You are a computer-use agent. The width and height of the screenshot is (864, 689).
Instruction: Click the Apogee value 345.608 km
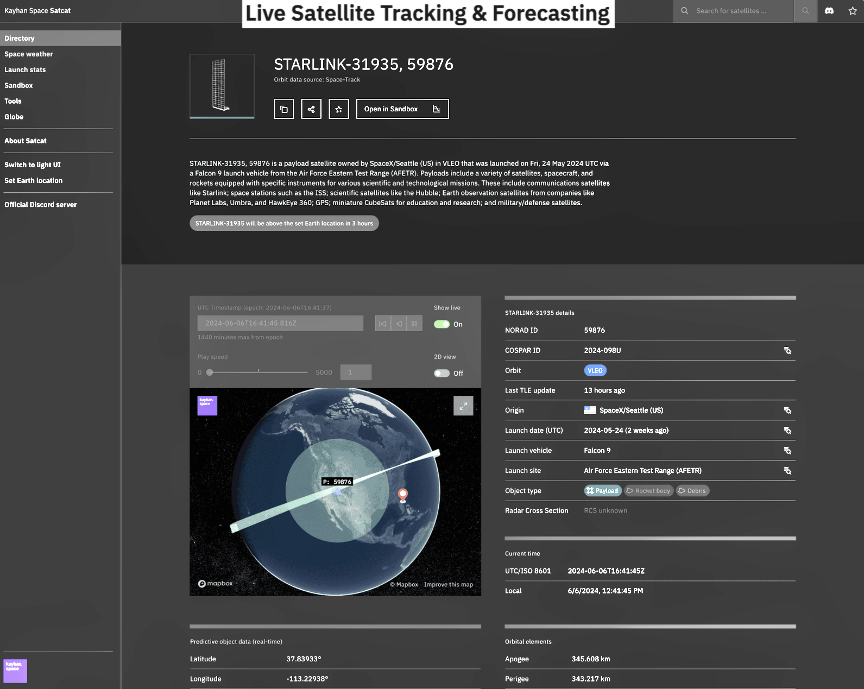click(591, 659)
